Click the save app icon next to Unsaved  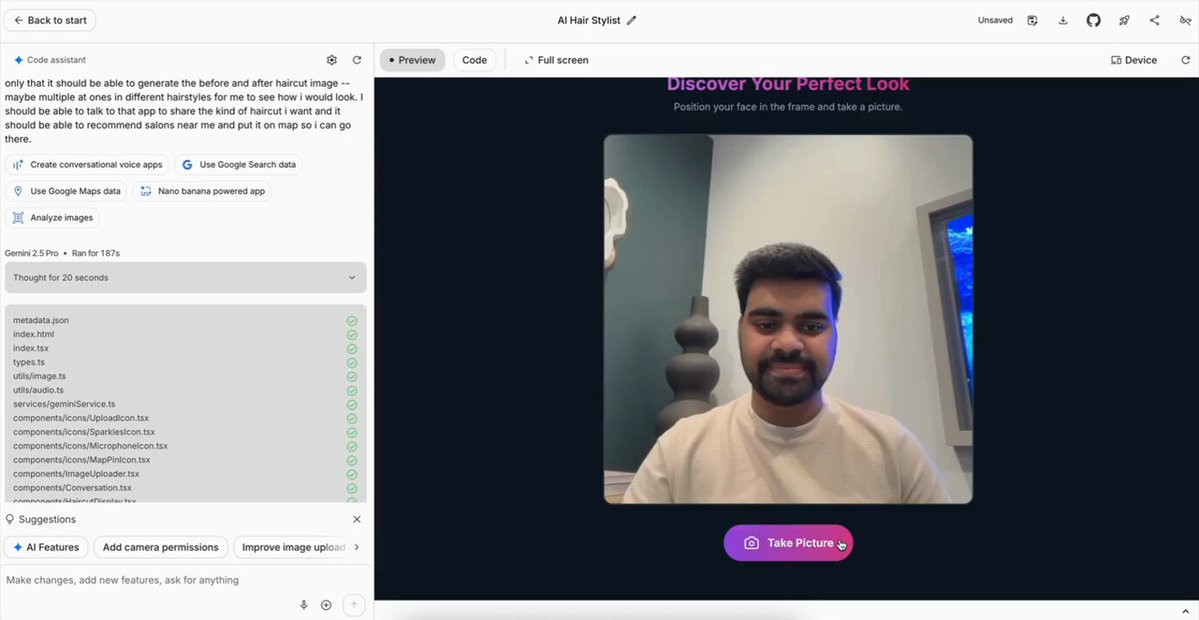(1032, 21)
